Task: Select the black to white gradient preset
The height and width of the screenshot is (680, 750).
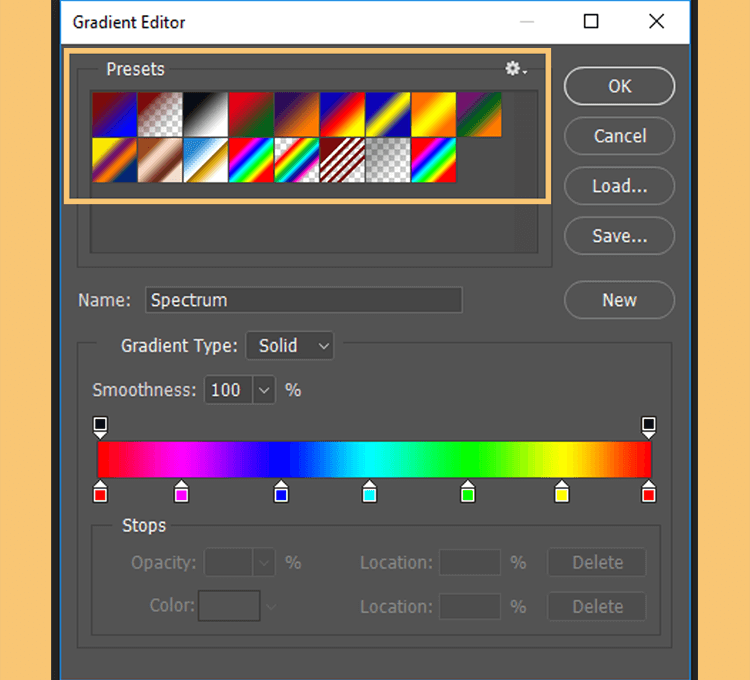Action: coord(206,115)
